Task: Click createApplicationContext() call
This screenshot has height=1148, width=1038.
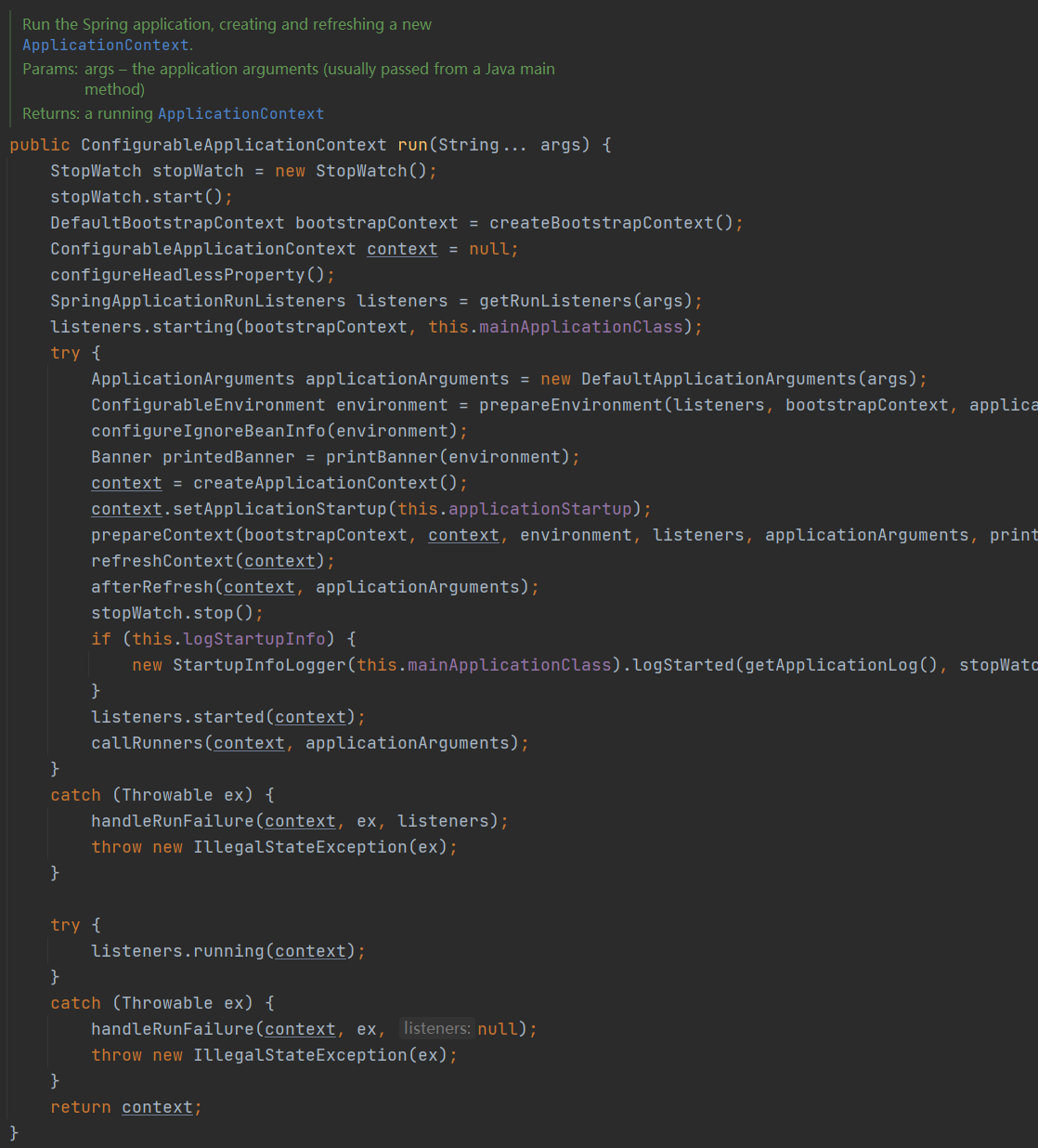Action: 325,483
